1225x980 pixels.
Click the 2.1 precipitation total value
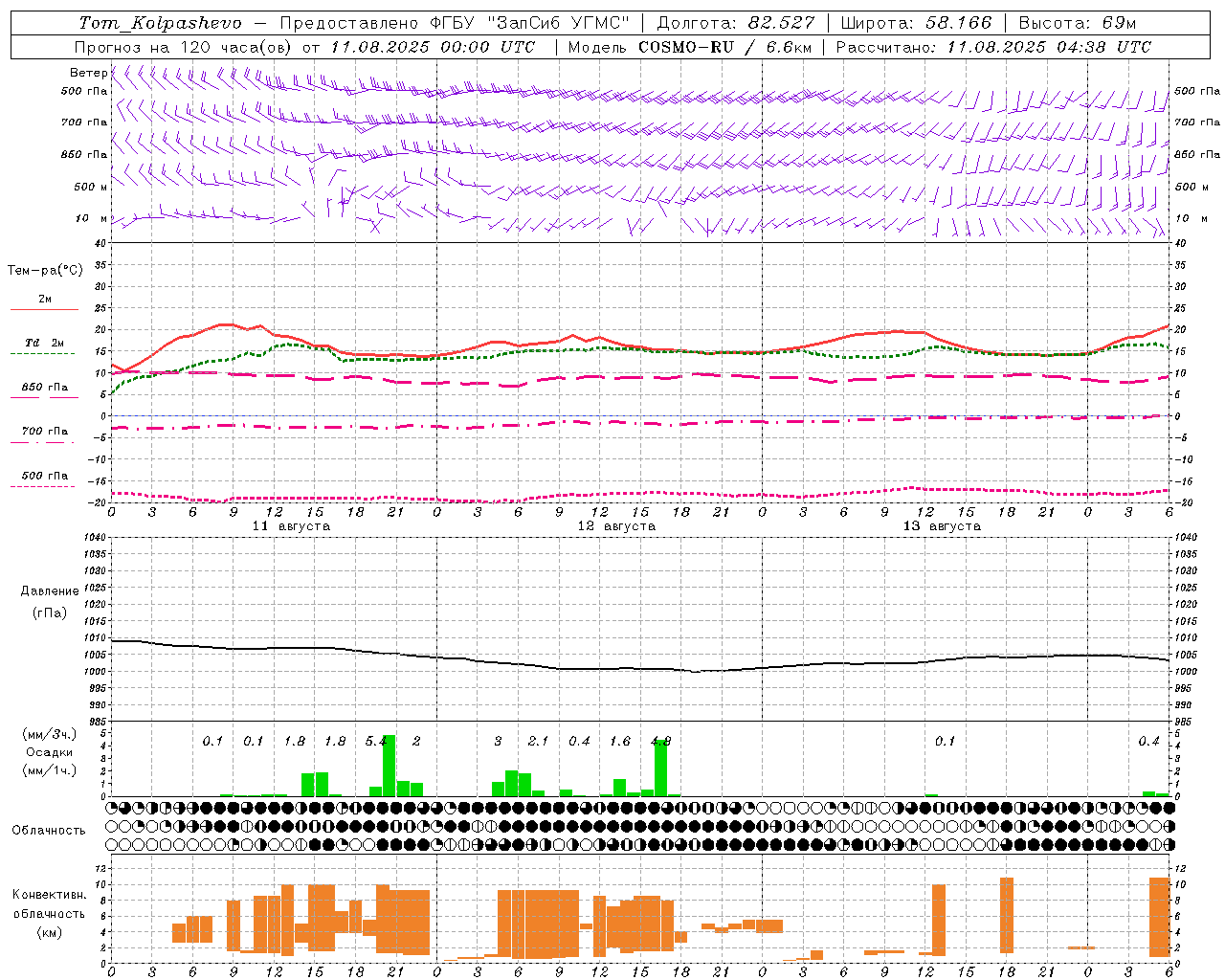pyautogui.click(x=539, y=742)
